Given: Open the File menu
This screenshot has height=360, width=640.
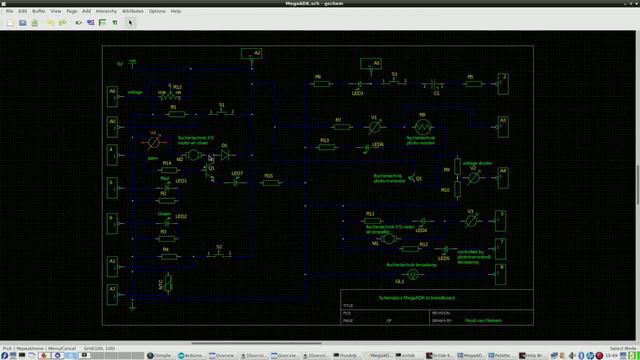Looking at the screenshot, I should point(9,11).
